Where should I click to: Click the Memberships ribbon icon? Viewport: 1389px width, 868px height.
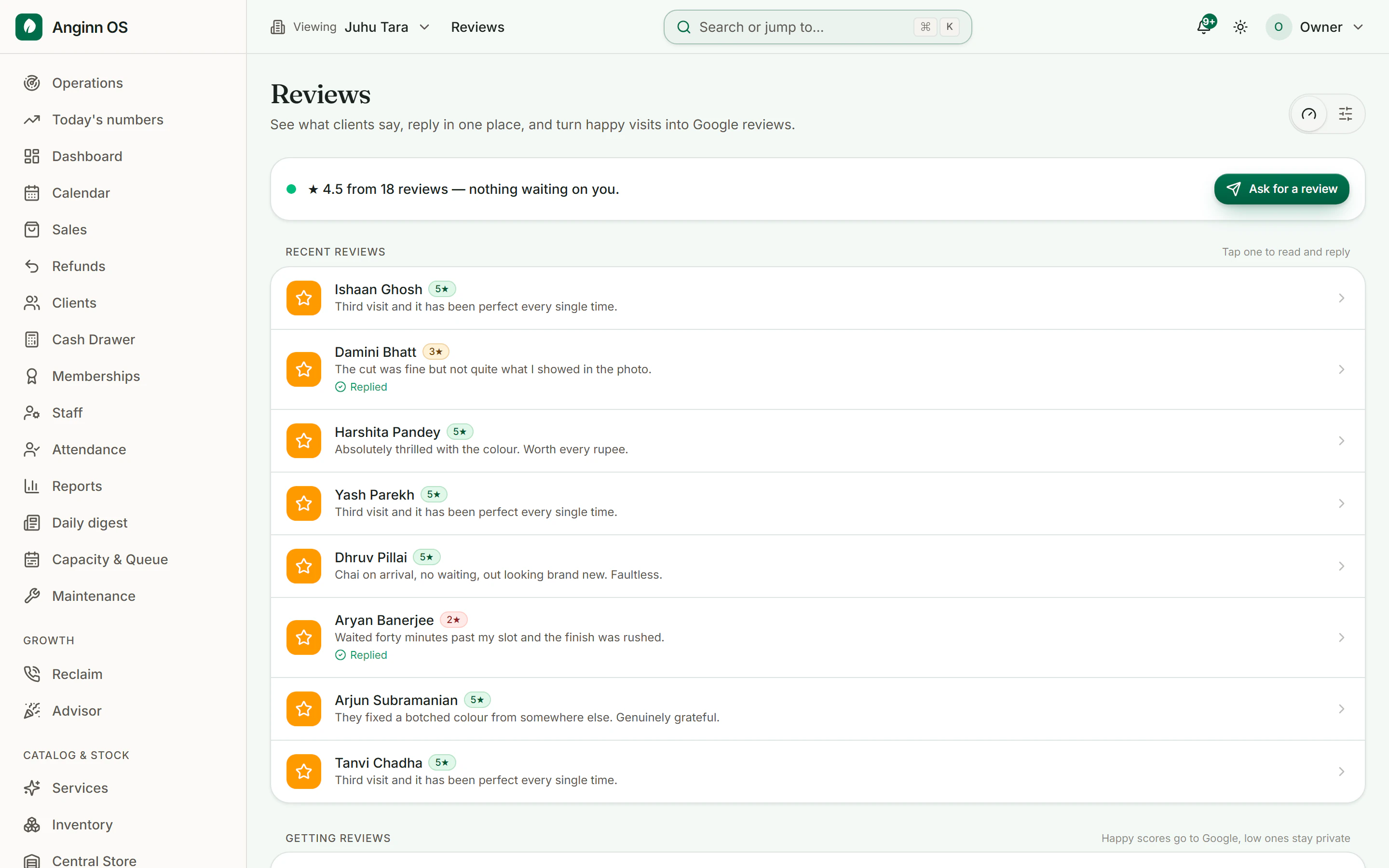tap(32, 376)
